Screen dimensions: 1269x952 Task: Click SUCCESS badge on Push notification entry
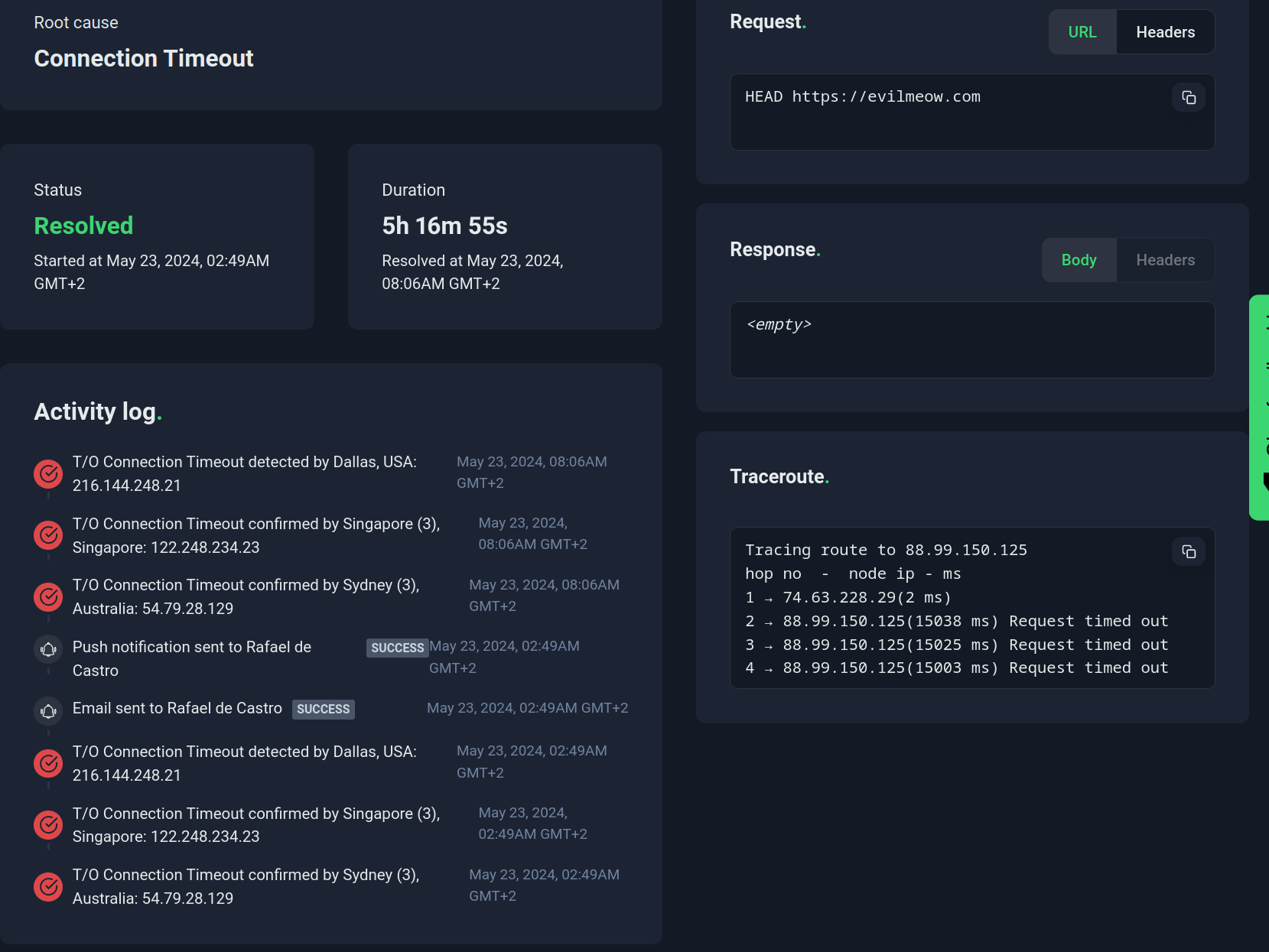tap(397, 648)
